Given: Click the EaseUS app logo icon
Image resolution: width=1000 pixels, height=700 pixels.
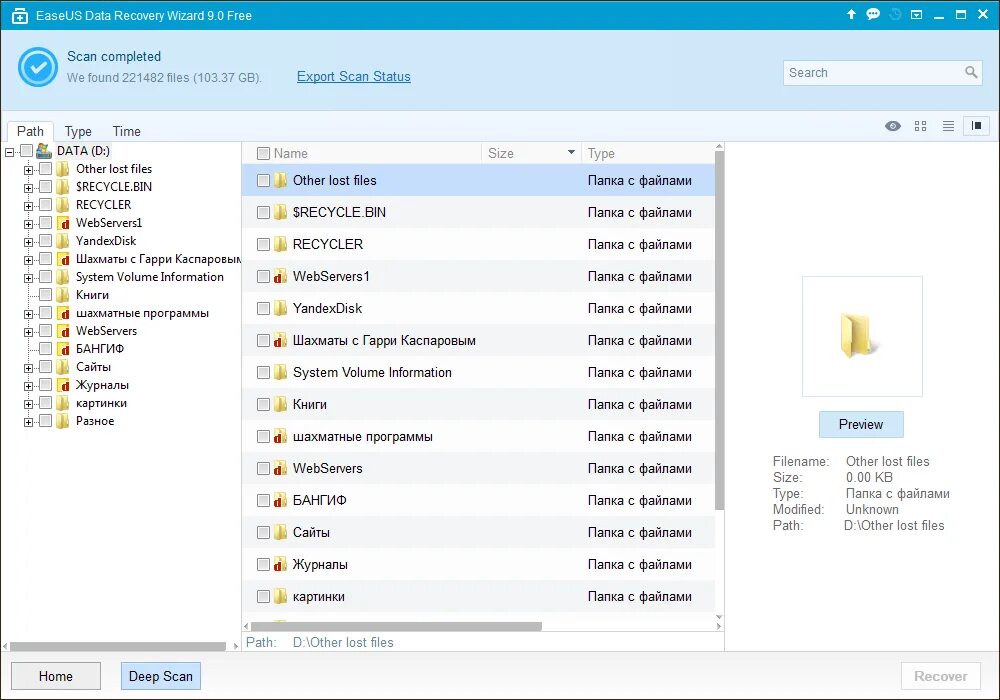Looking at the screenshot, I should [20, 15].
